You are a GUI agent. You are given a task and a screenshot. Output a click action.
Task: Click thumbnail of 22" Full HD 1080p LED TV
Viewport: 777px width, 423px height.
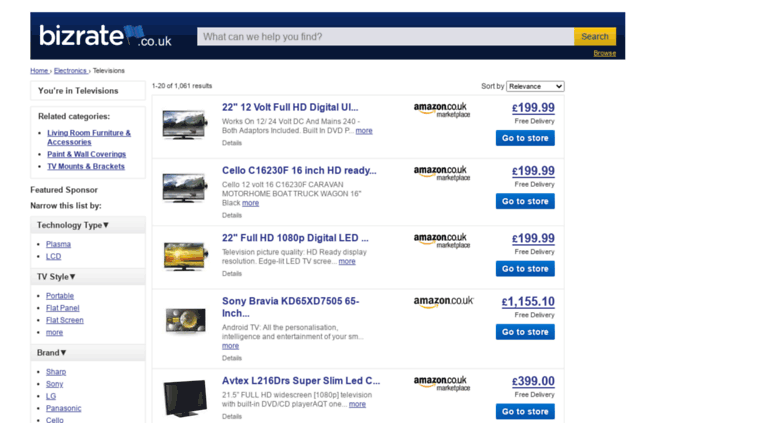click(185, 257)
